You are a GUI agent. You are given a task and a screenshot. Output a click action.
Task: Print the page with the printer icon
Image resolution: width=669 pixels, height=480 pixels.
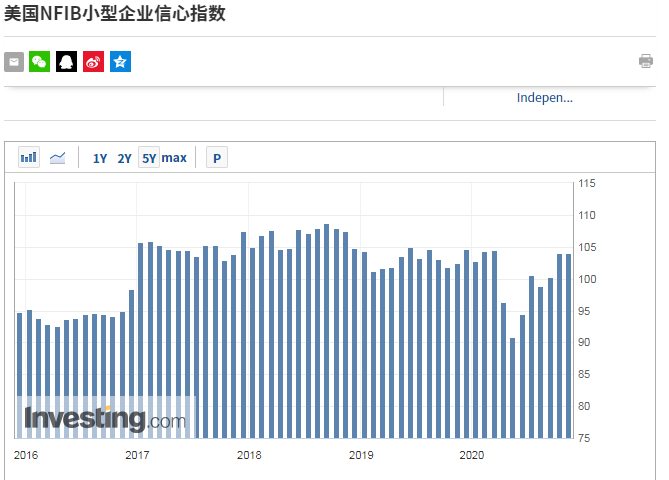pyautogui.click(x=646, y=61)
